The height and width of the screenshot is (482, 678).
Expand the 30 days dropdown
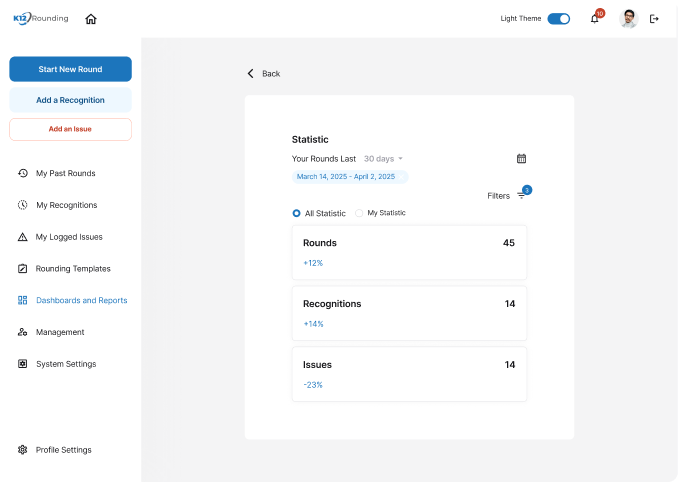click(x=384, y=159)
